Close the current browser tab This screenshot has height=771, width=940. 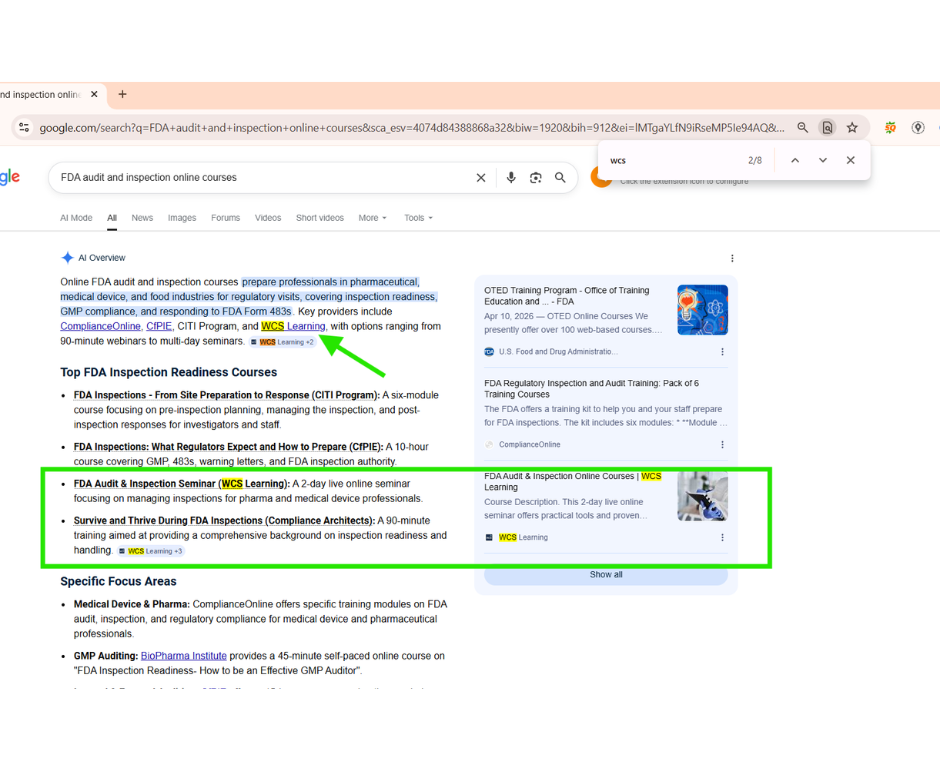(94, 94)
